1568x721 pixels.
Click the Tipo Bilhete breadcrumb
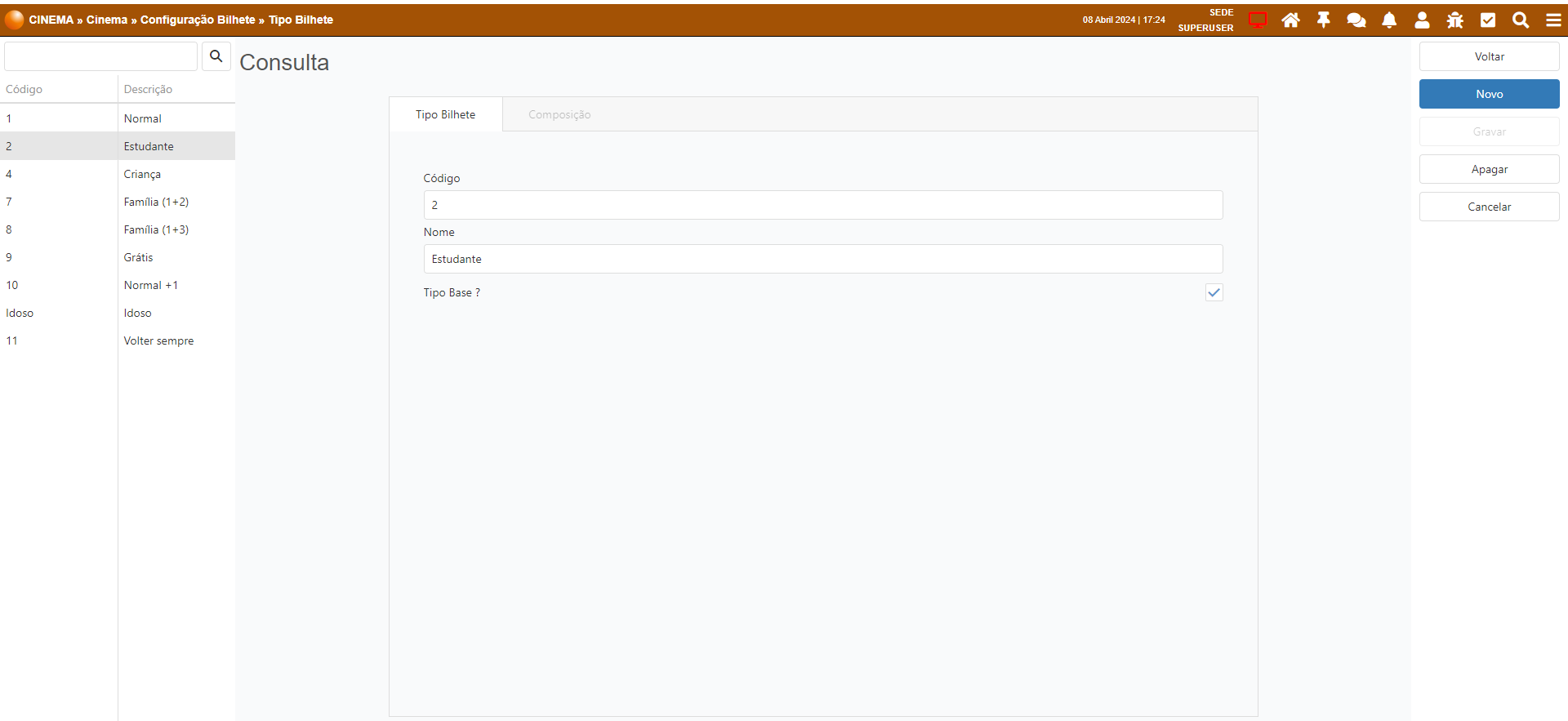[x=301, y=20]
